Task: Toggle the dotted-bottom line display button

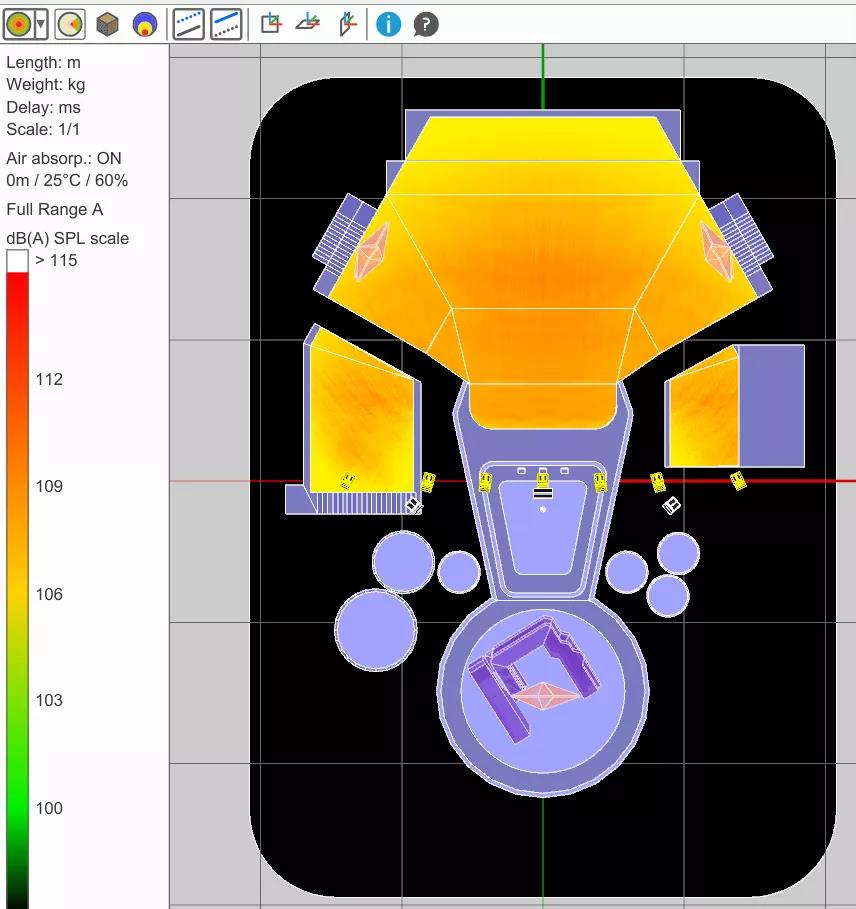Action: (226, 24)
